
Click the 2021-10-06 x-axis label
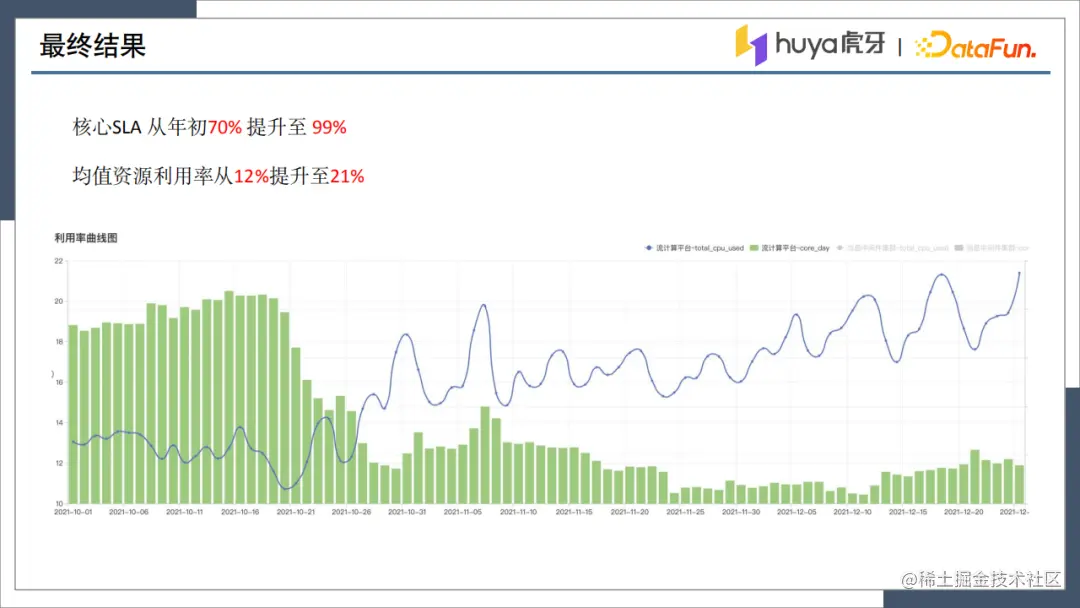(129, 512)
